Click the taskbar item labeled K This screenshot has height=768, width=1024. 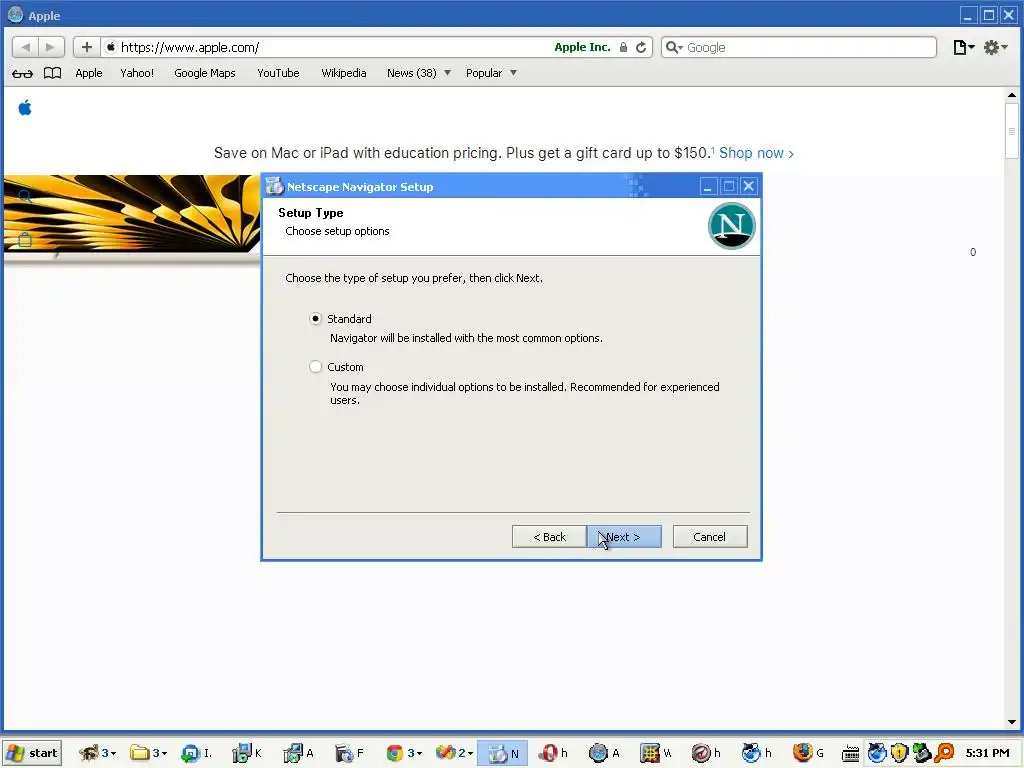coord(247,753)
